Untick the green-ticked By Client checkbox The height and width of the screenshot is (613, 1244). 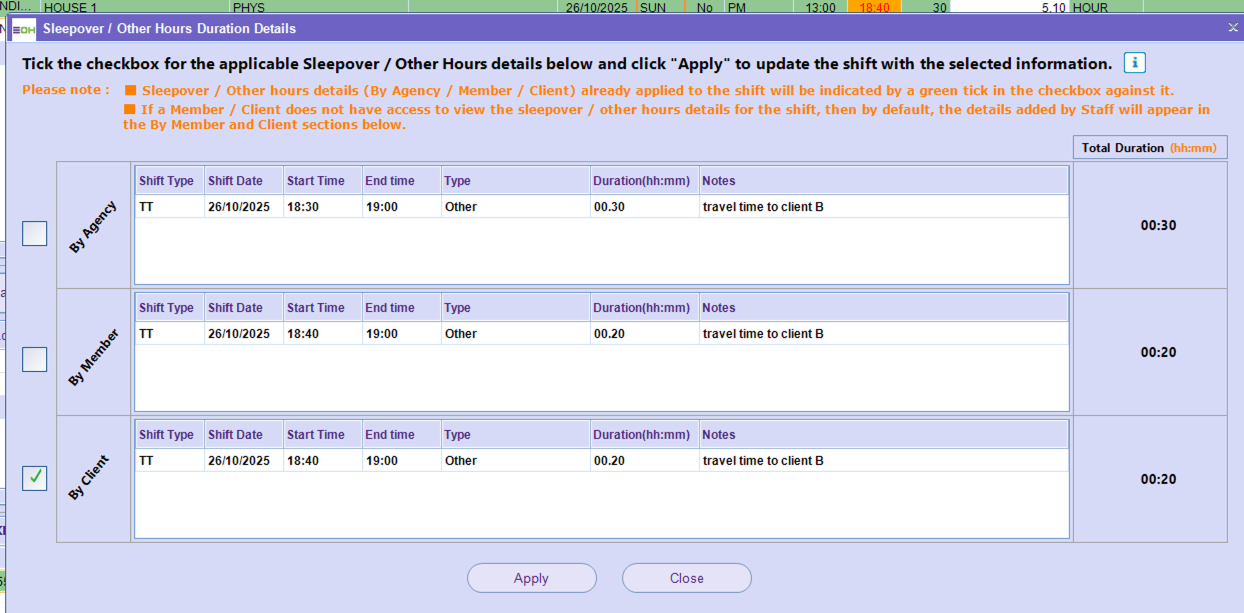(x=35, y=479)
